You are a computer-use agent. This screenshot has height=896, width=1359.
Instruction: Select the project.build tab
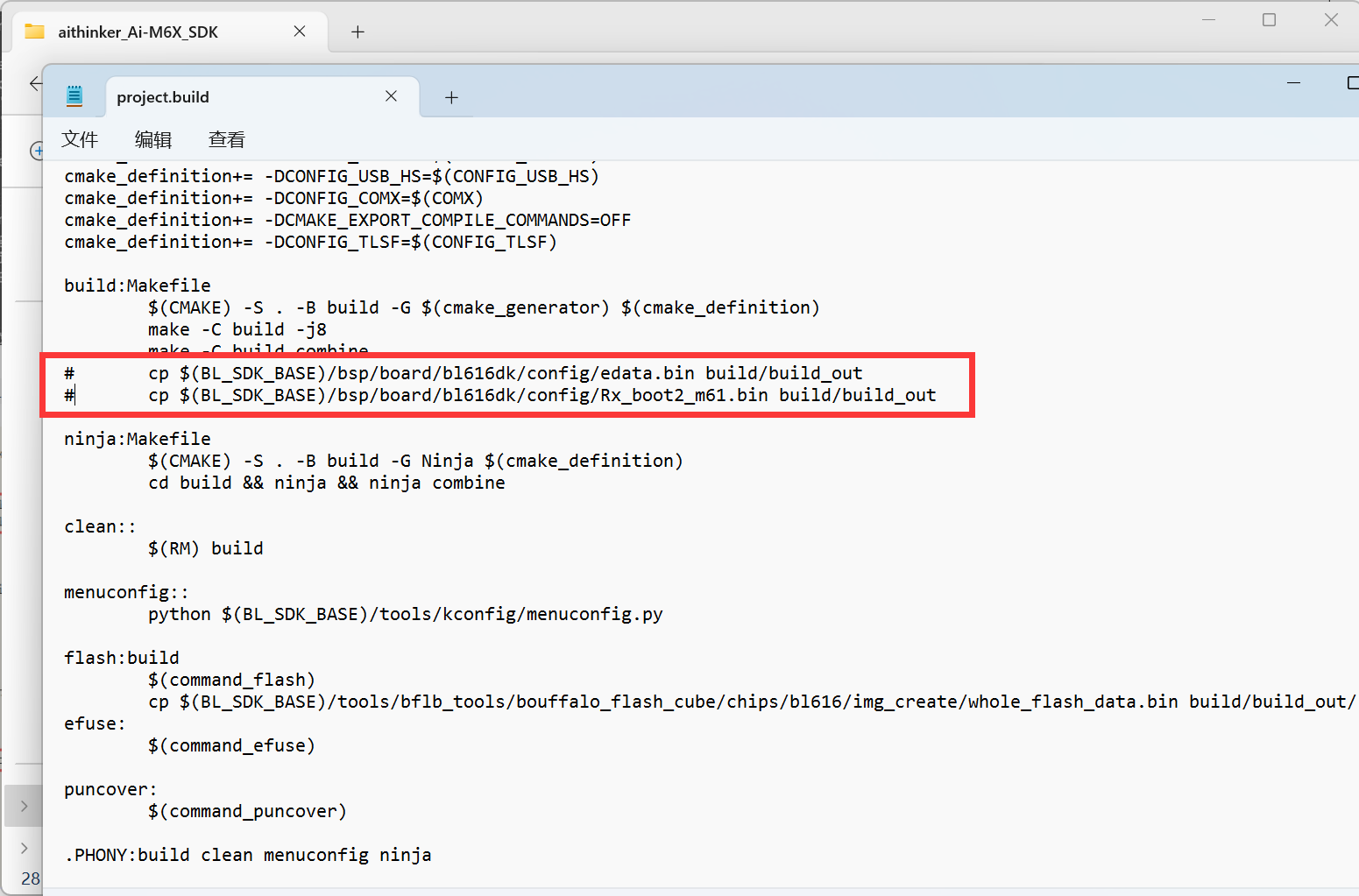coord(262,96)
